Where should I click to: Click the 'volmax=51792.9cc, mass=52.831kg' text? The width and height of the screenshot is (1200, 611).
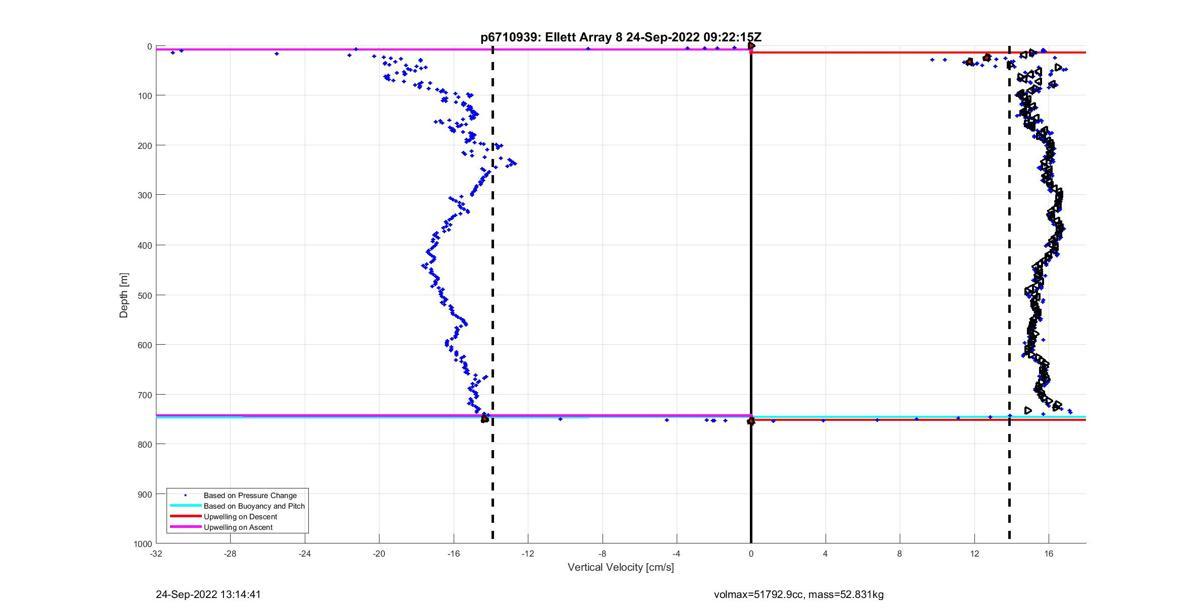[799, 595]
